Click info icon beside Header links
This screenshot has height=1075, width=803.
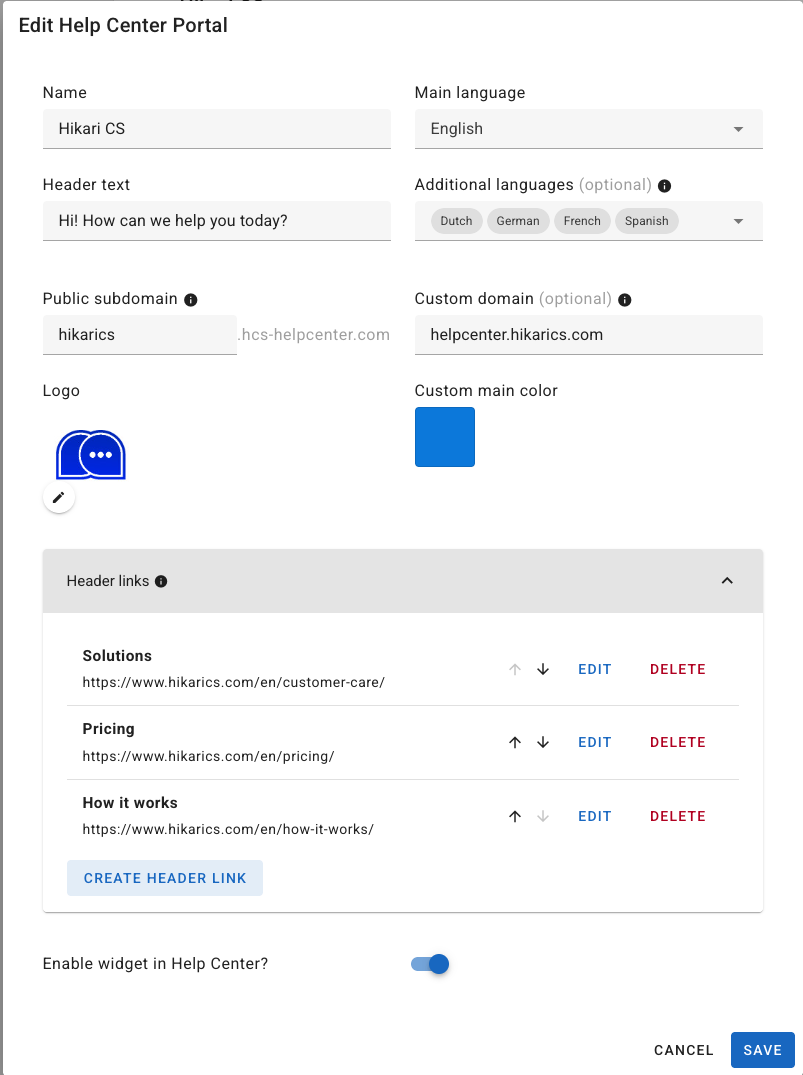[x=161, y=581]
